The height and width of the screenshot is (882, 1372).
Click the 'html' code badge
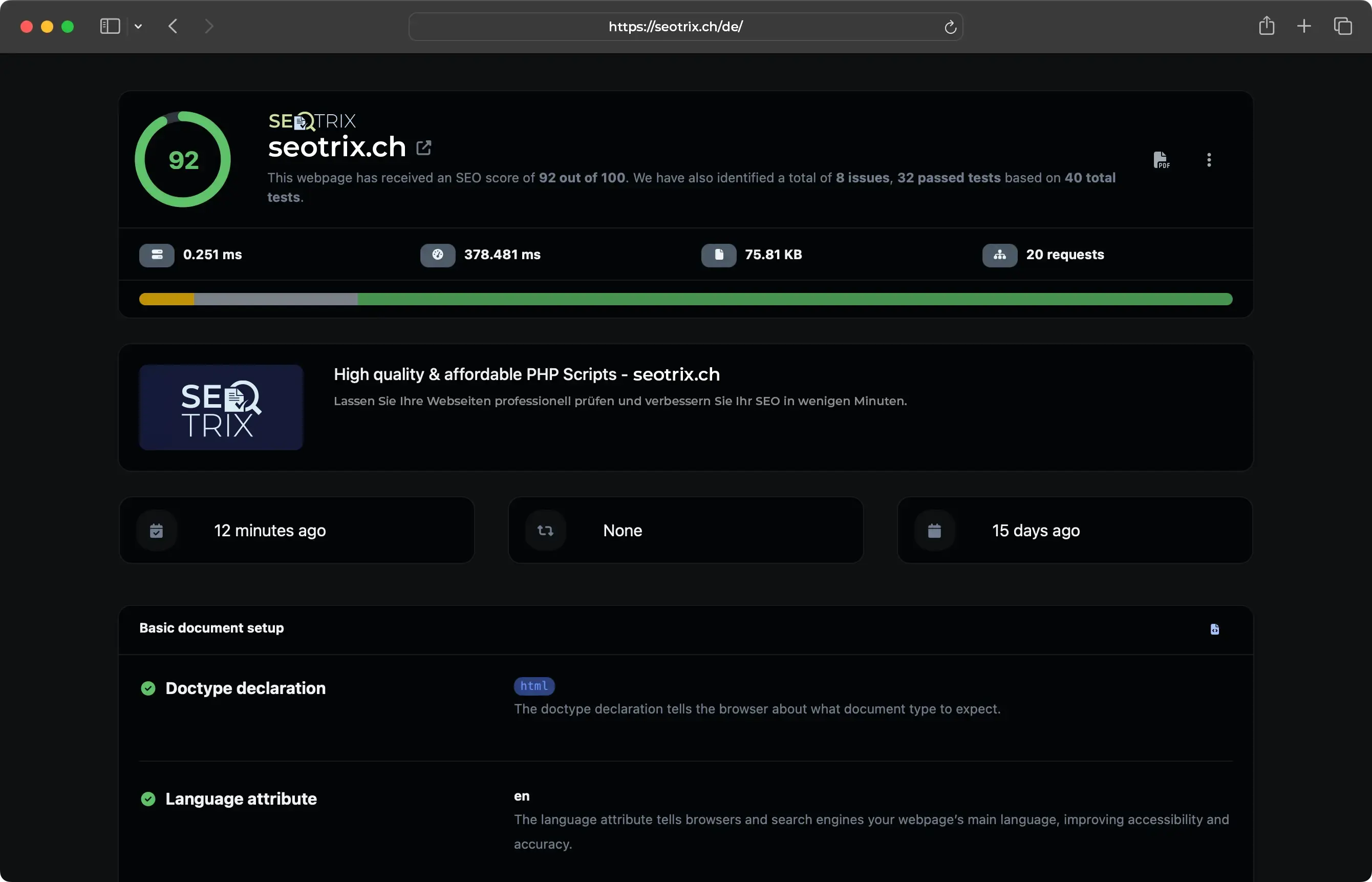534,686
